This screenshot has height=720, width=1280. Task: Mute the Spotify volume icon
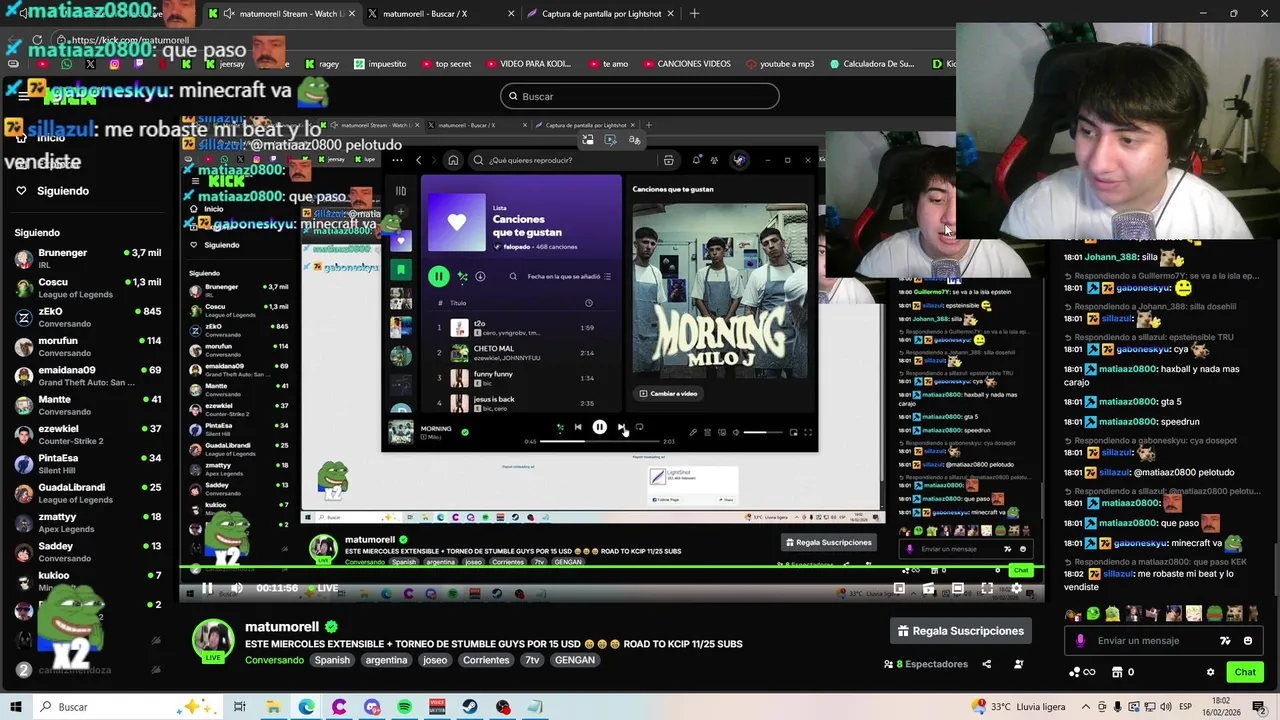[x=736, y=432]
